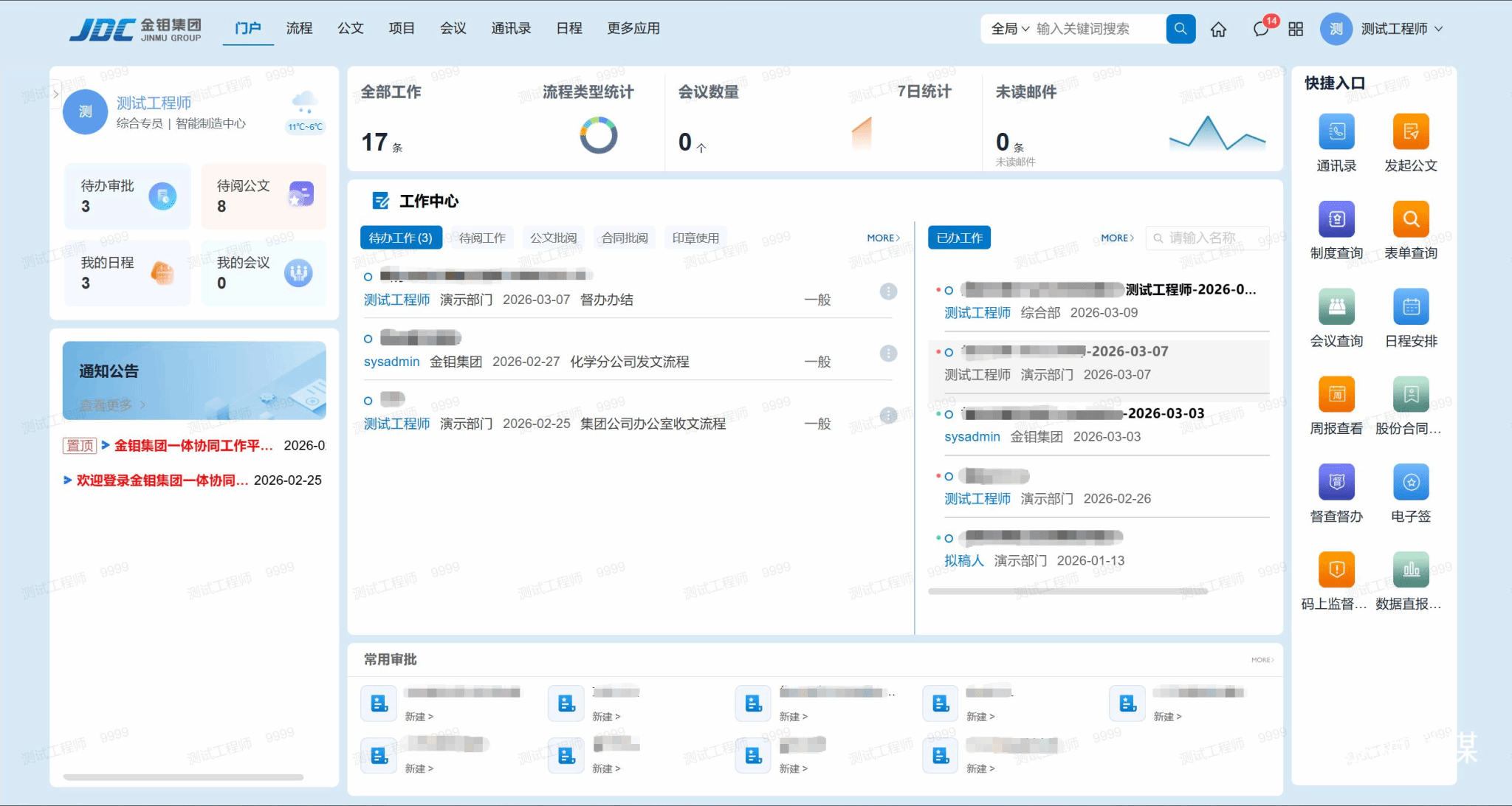Image resolution: width=1512 pixels, height=806 pixels.
Task: Open the message notifications bubble icon
Action: coord(1261,30)
